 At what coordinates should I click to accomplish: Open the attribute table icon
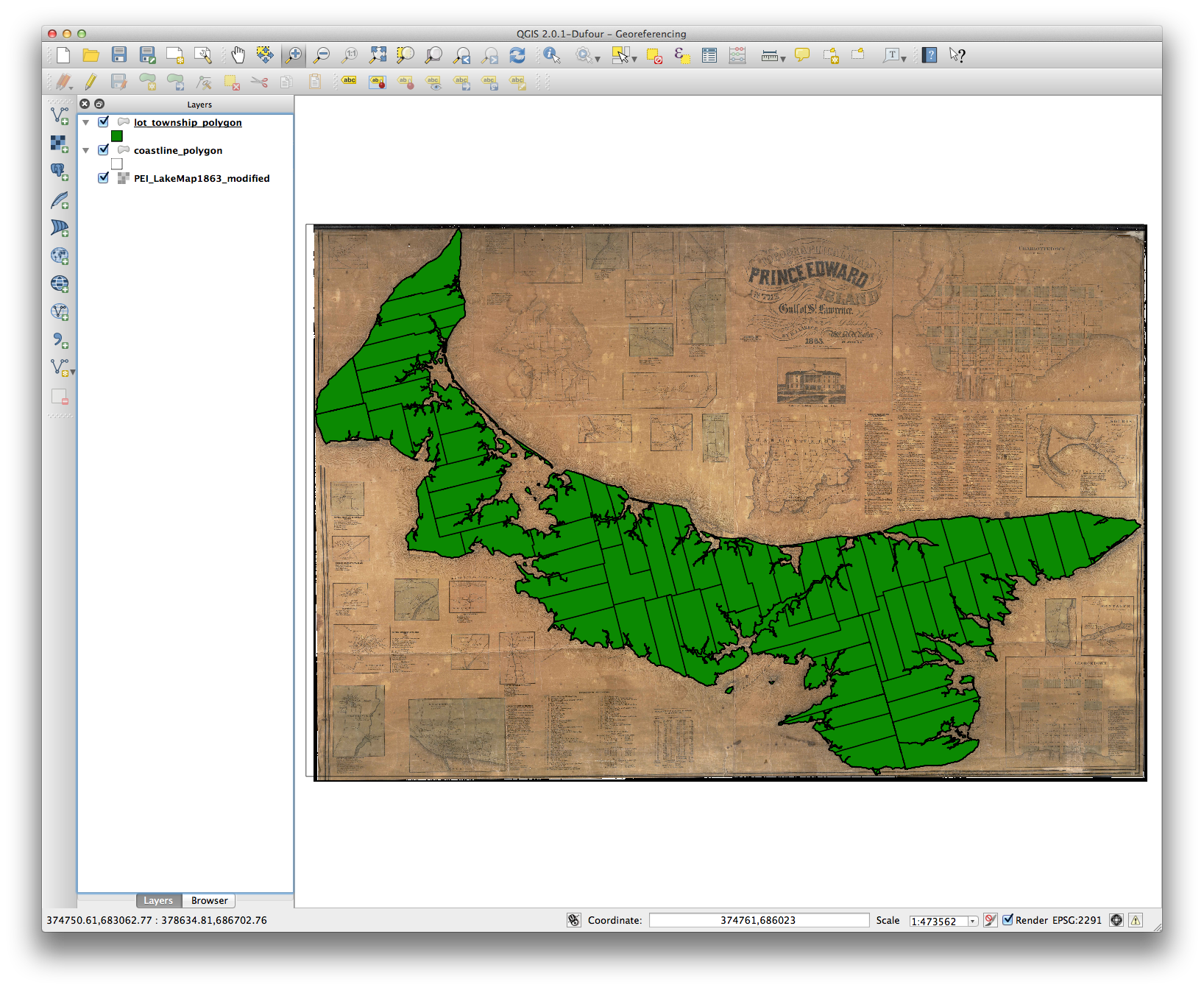[709, 55]
